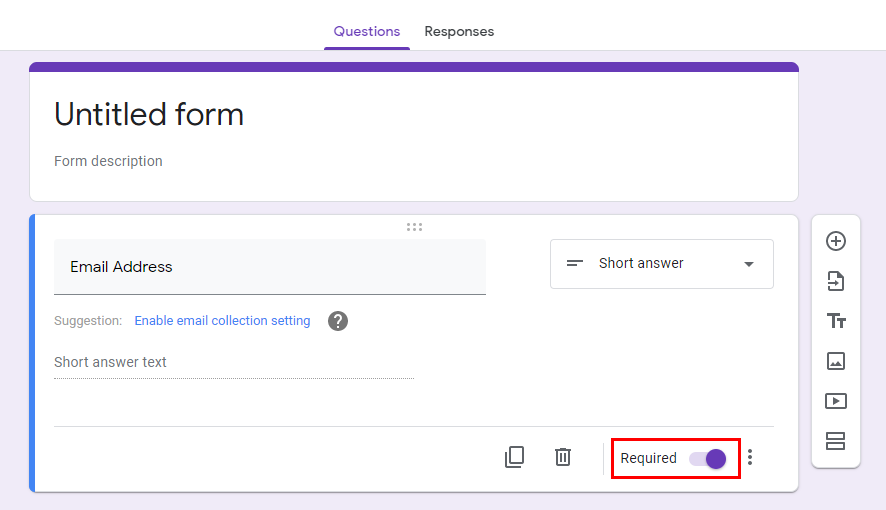Open the Short answer type dropdown
The height and width of the screenshot is (510, 886).
662,264
